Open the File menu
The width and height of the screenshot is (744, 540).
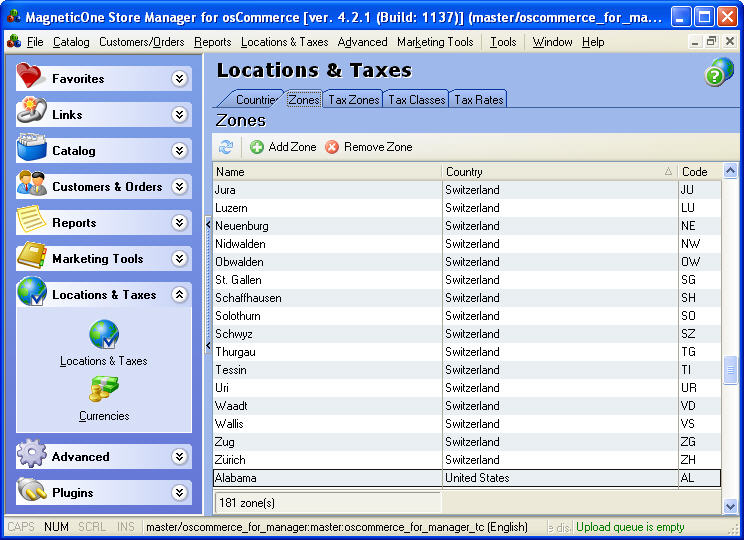point(35,42)
